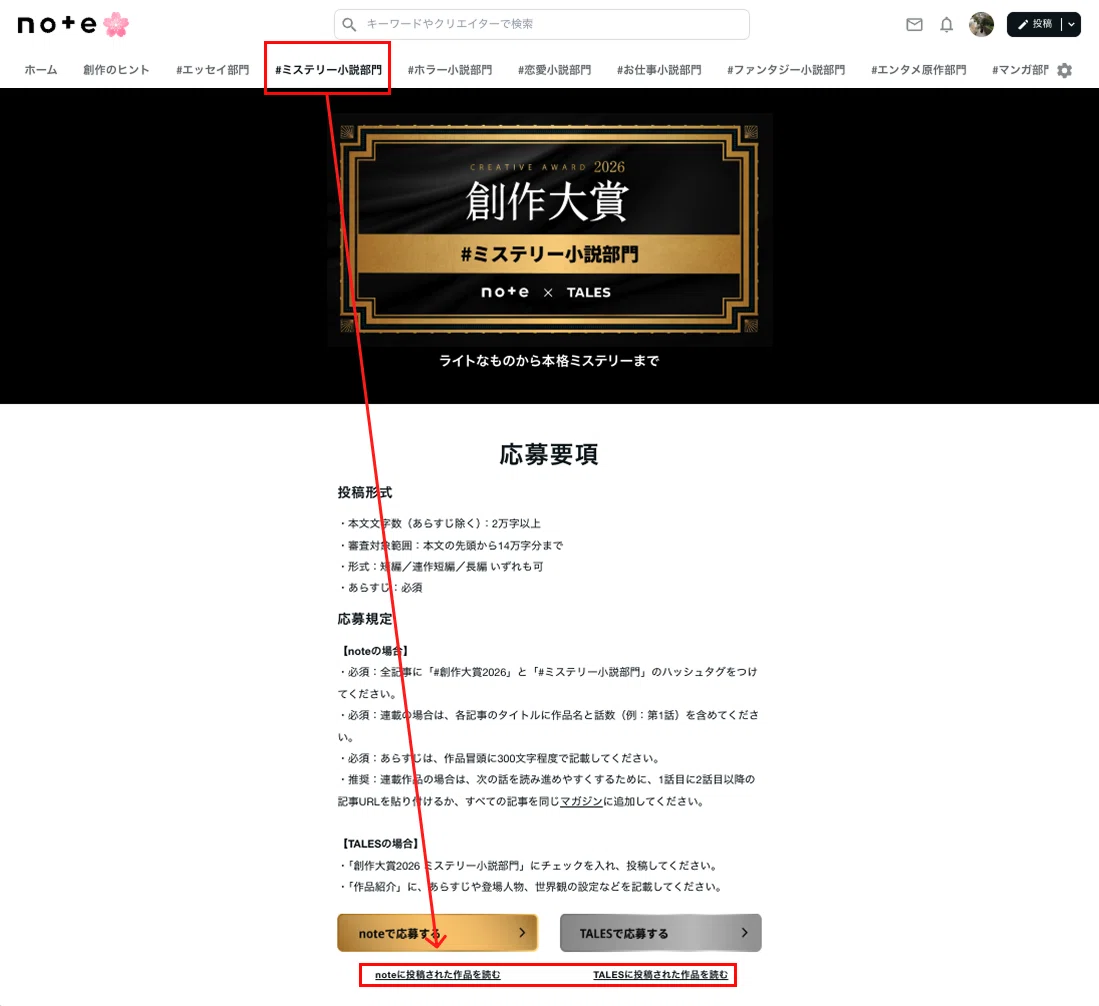1099x1006 pixels.
Task: Open noteに投稿された作品を読む link
Action: tap(437, 974)
